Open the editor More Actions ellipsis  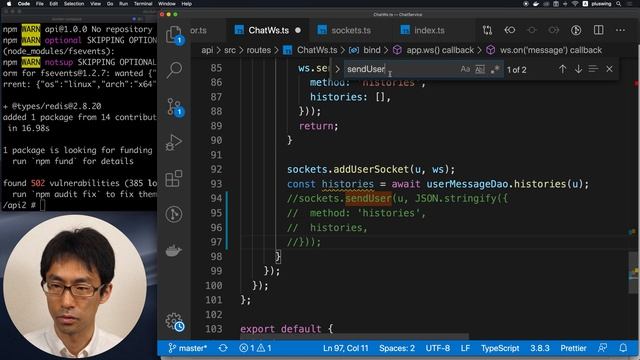pos(620,30)
